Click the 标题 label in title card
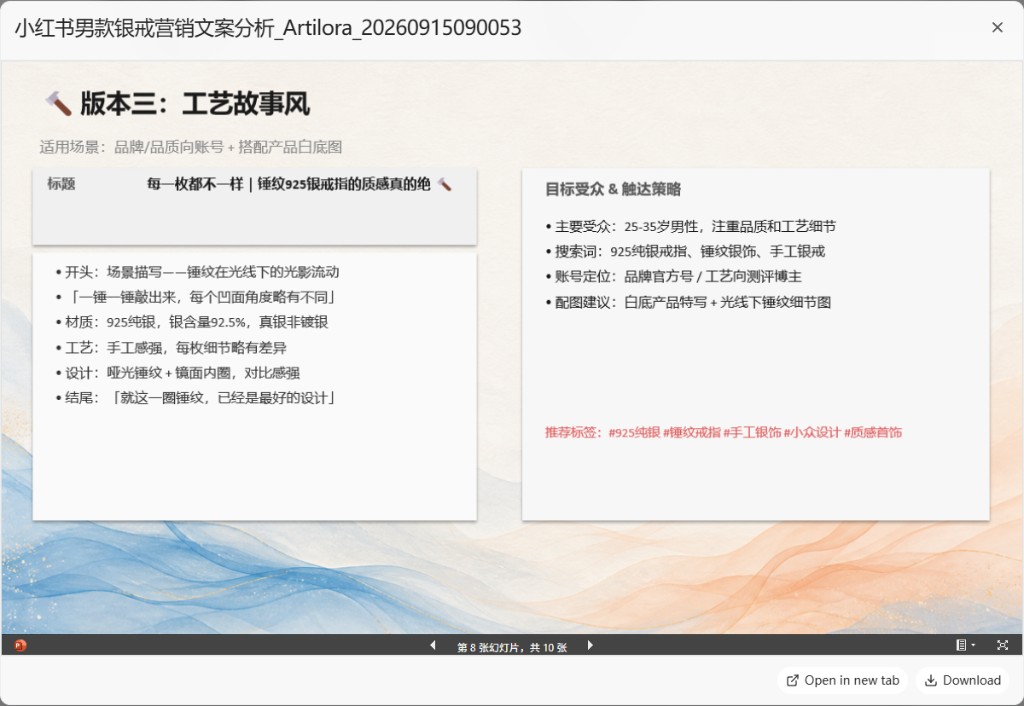Viewport: 1024px width, 706px height. [x=61, y=184]
